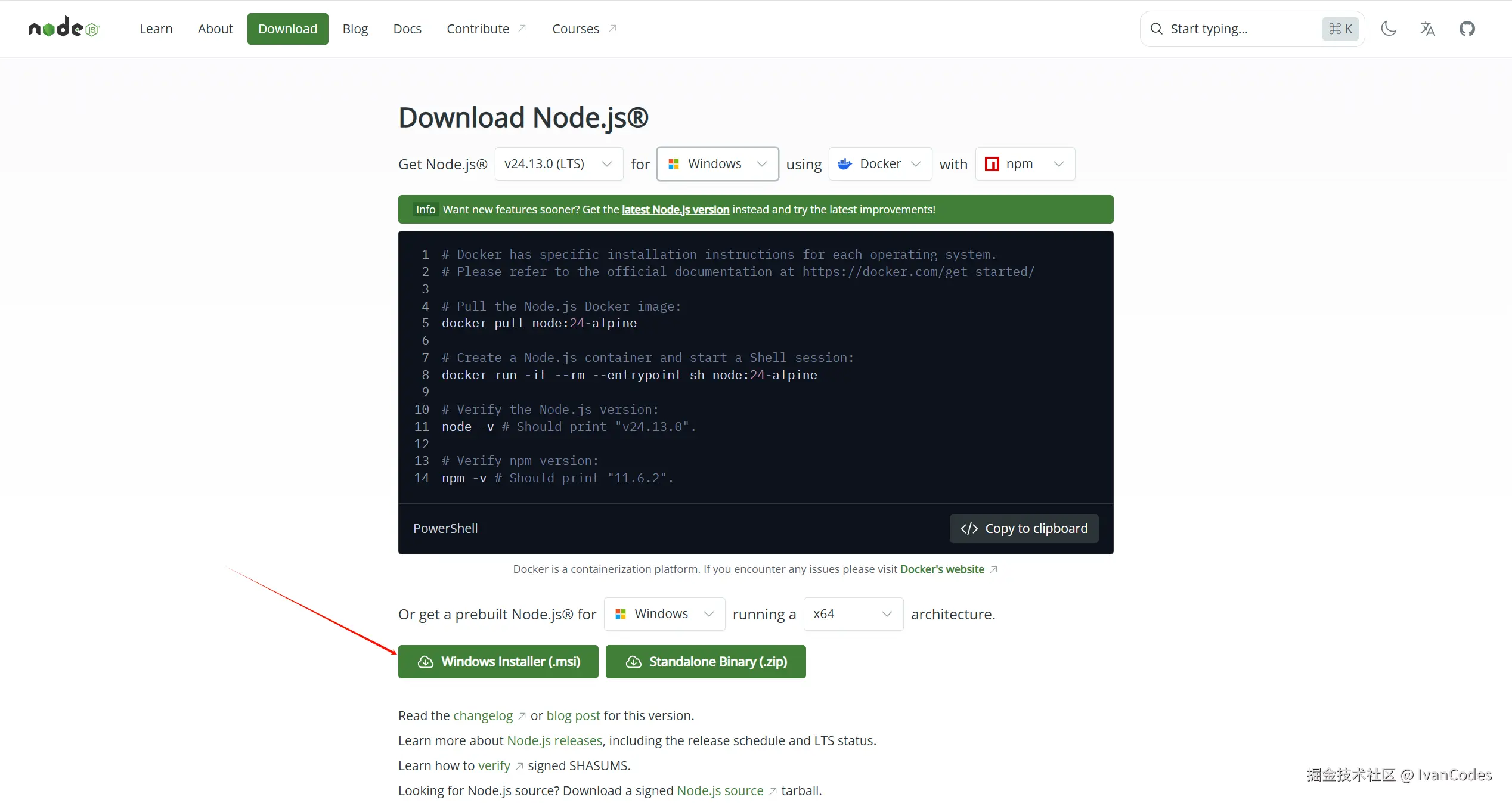Viewport: 1512px width, 803px height.
Task: Open the Learn menu item
Action: click(156, 29)
